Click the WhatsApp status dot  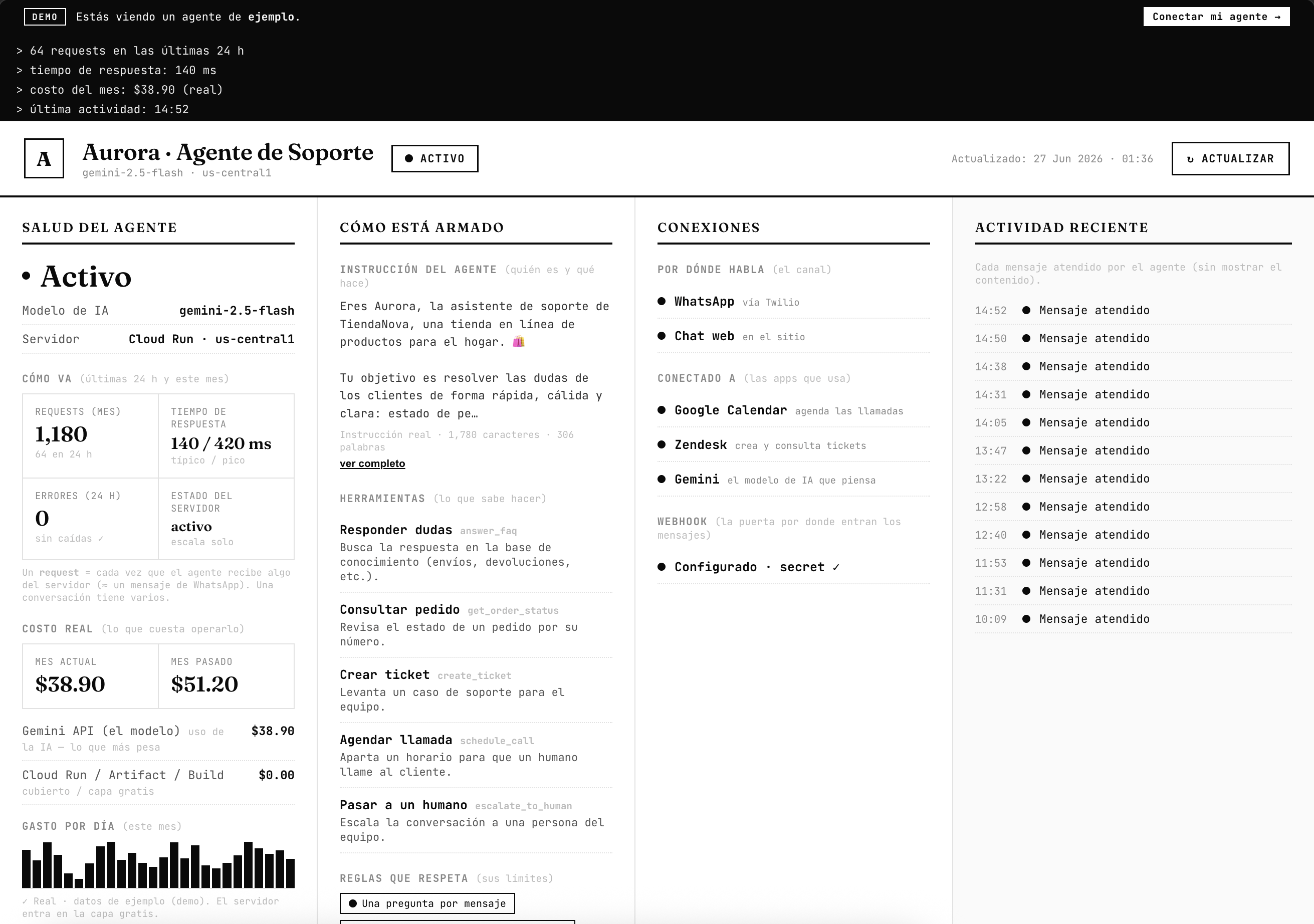(x=662, y=302)
